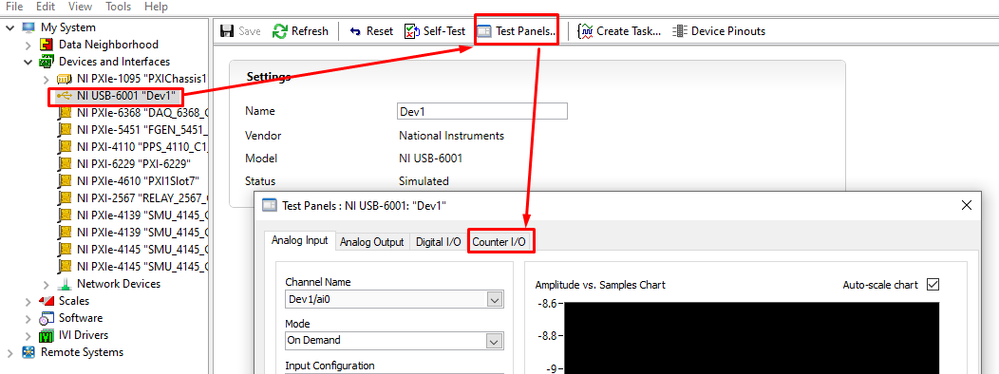The image size is (999, 374).
Task: Click the Network Devices icon
Action: tap(64, 284)
